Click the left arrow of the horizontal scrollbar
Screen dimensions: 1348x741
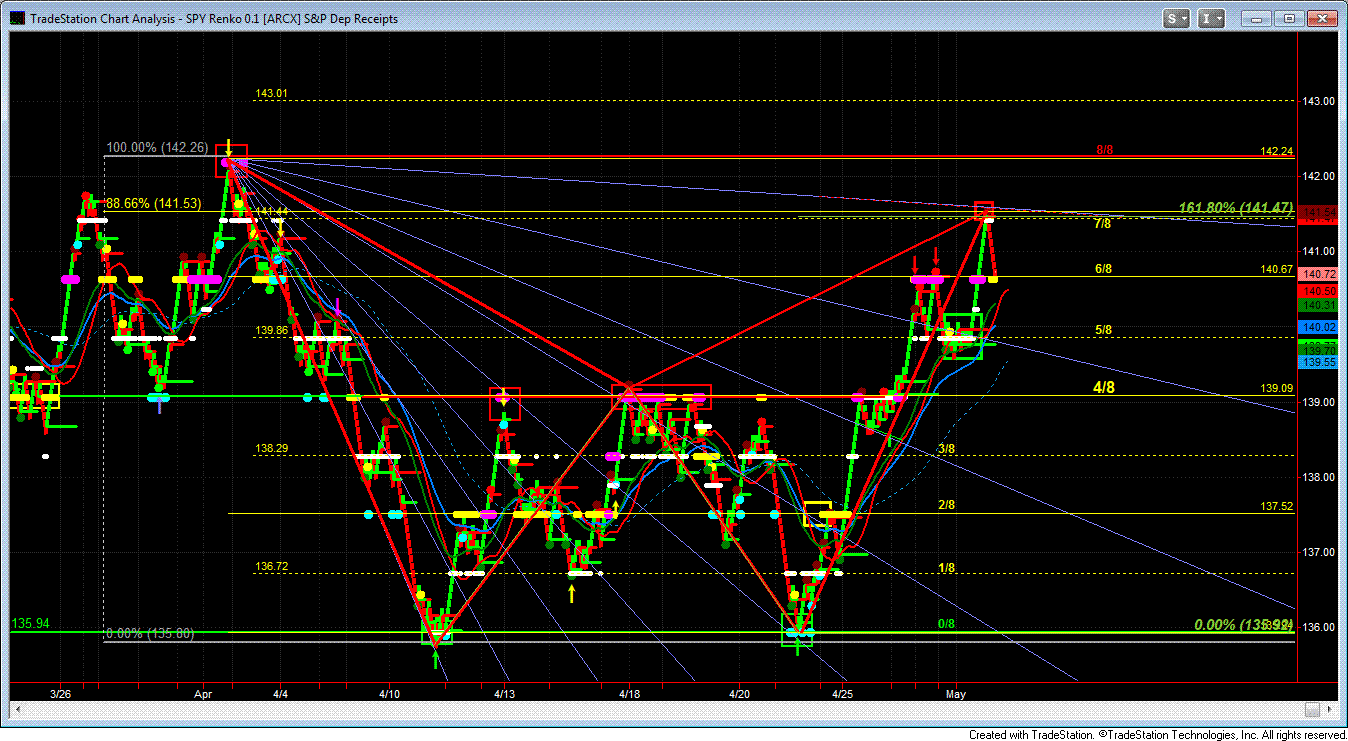coord(19,709)
